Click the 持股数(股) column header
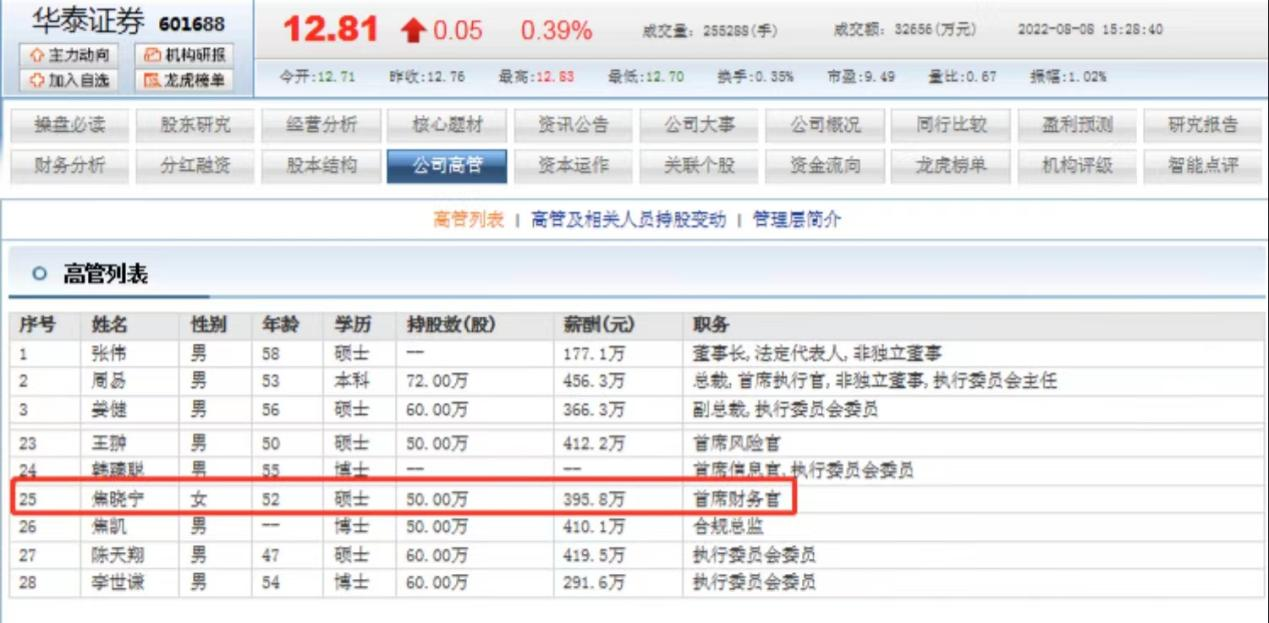1269x623 pixels. pyautogui.click(x=451, y=326)
